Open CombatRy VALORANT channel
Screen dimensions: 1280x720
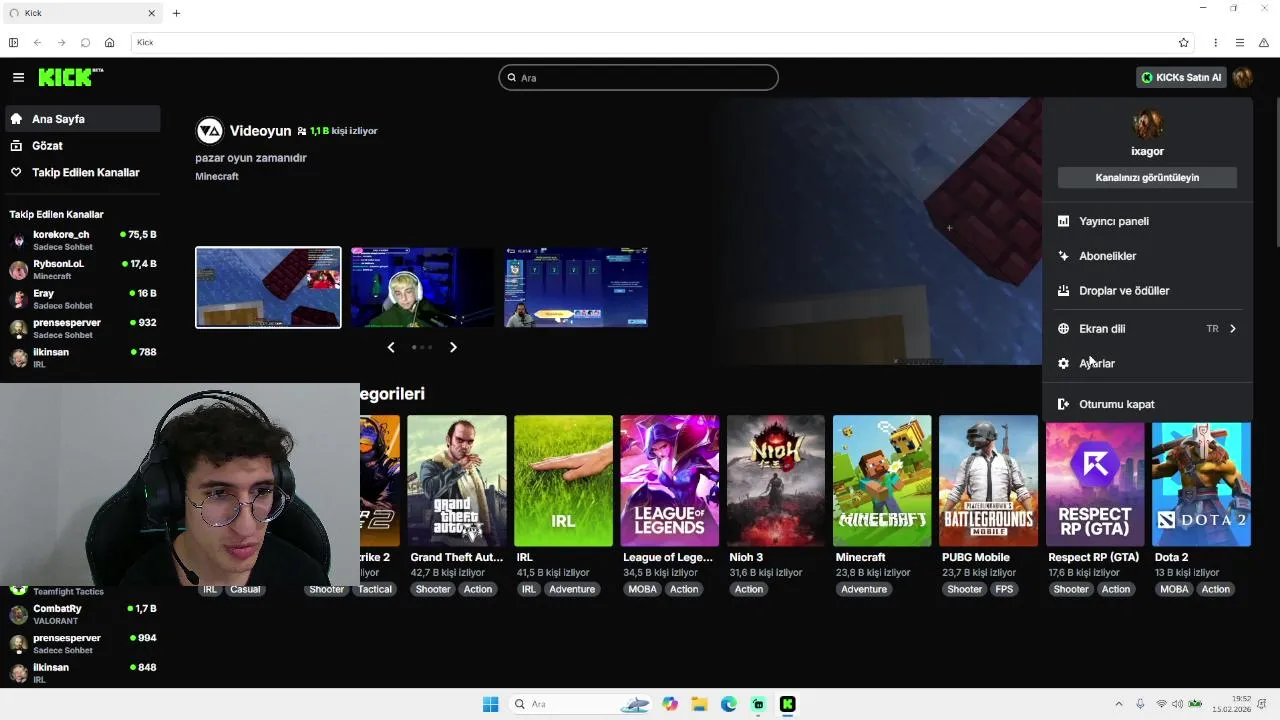(82, 614)
